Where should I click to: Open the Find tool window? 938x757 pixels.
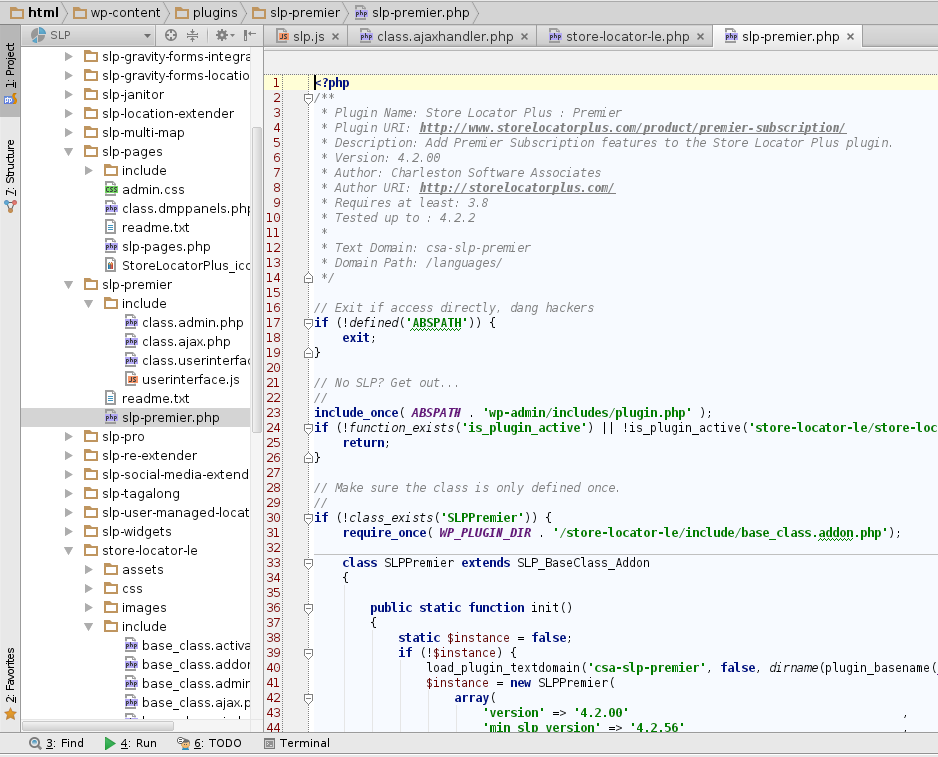point(57,743)
